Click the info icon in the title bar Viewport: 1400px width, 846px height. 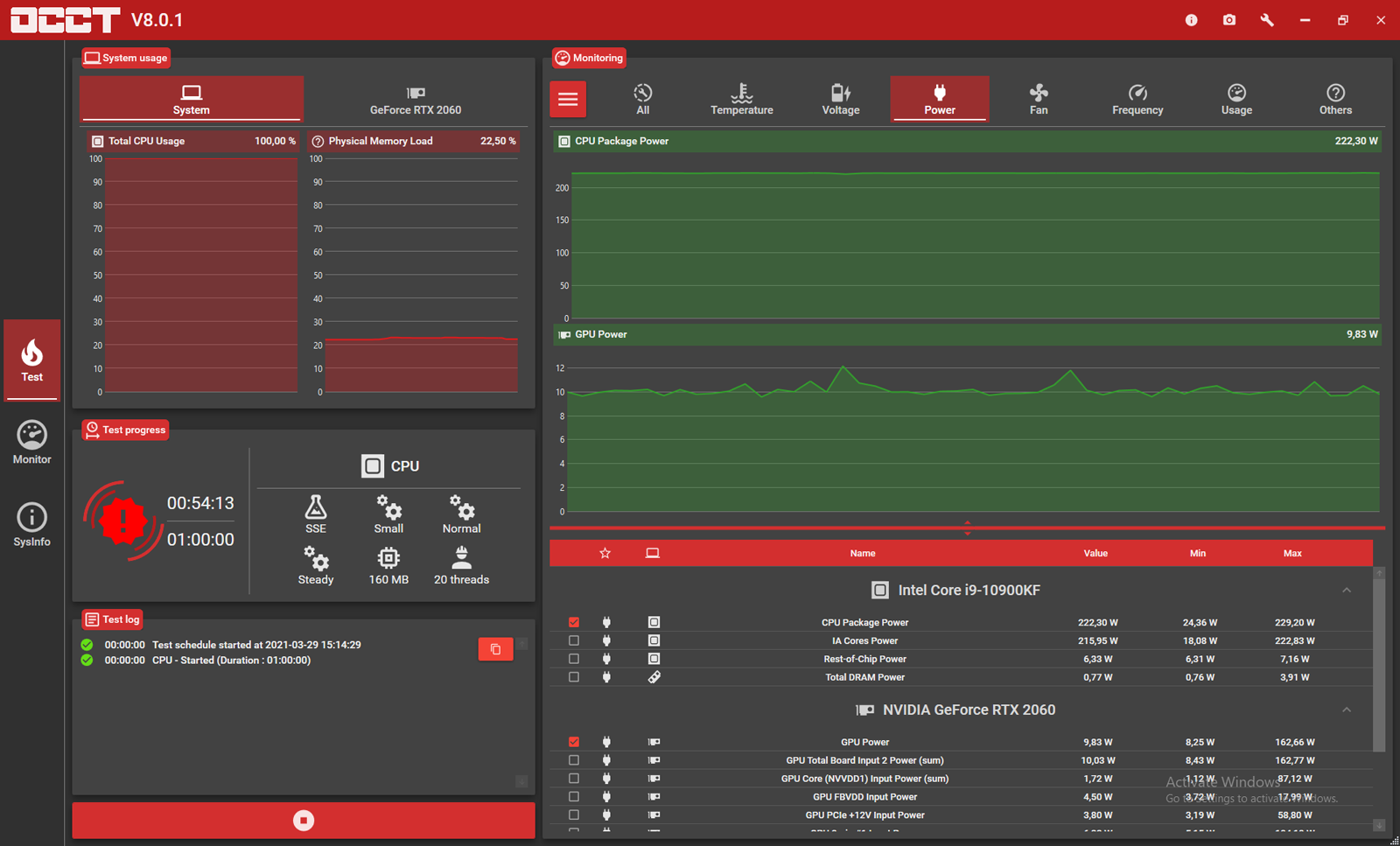(1191, 19)
